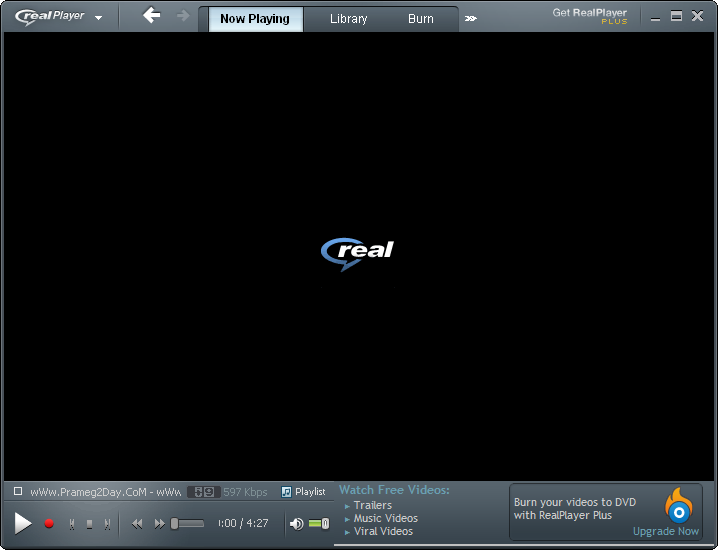This screenshot has width=718, height=550.
Task: Click the green volume slider
Action: [x=319, y=523]
